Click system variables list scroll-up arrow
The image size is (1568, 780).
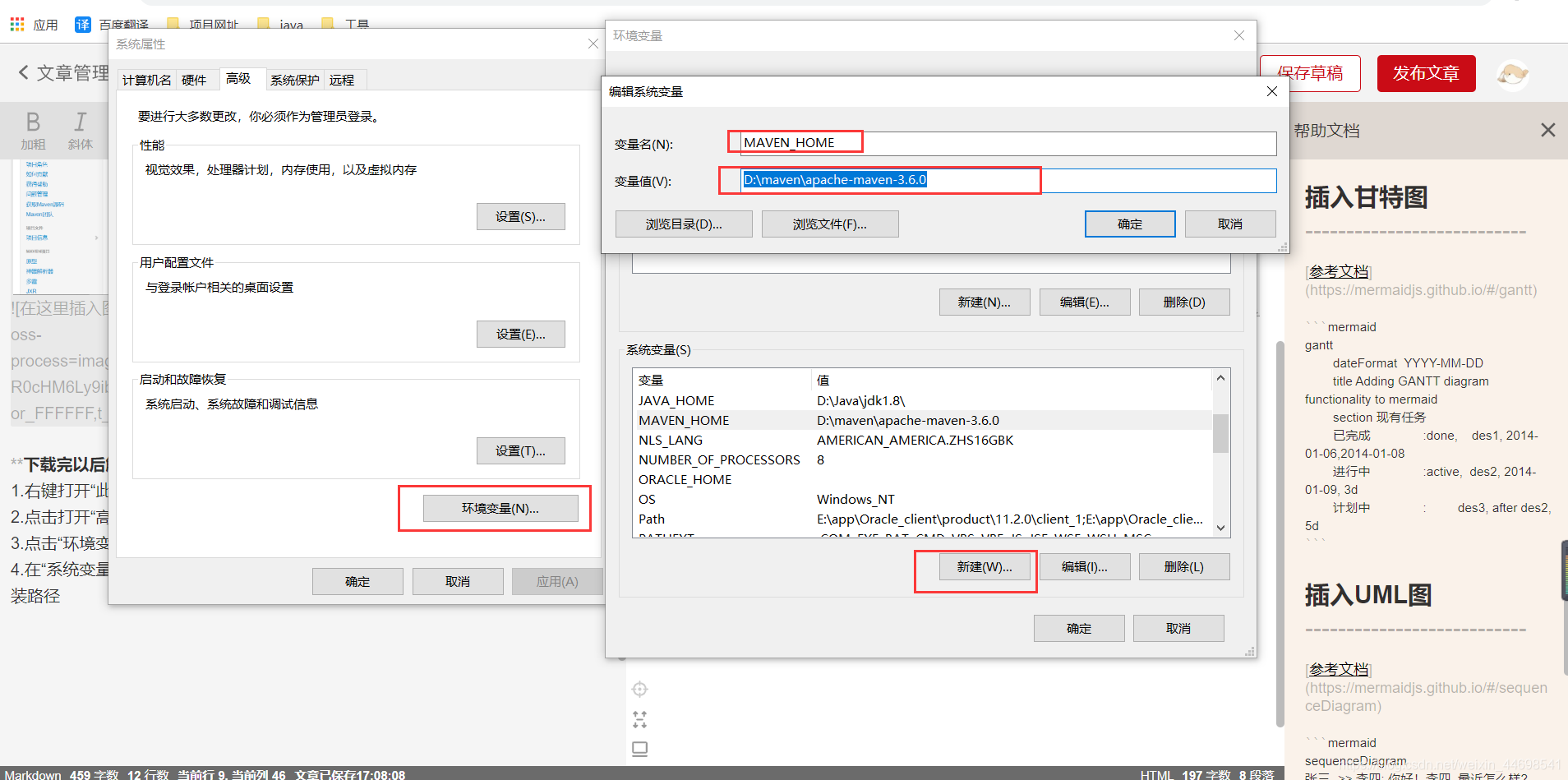click(x=1221, y=378)
